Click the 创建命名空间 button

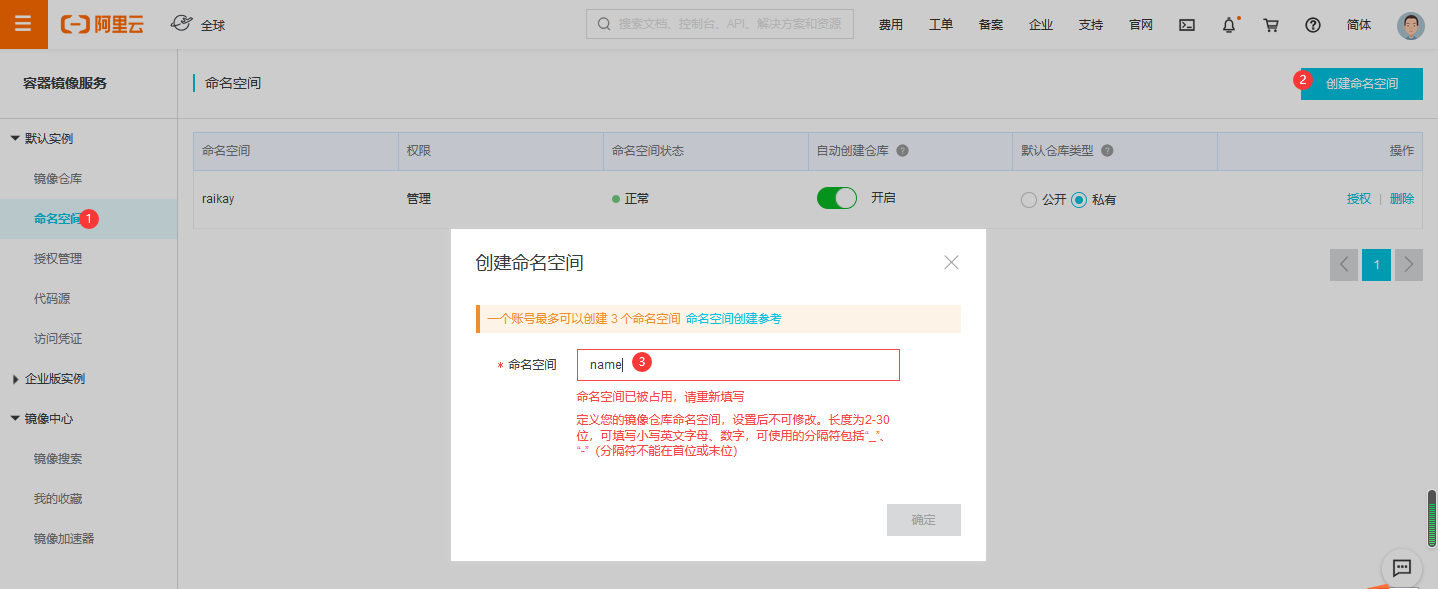coord(1361,84)
